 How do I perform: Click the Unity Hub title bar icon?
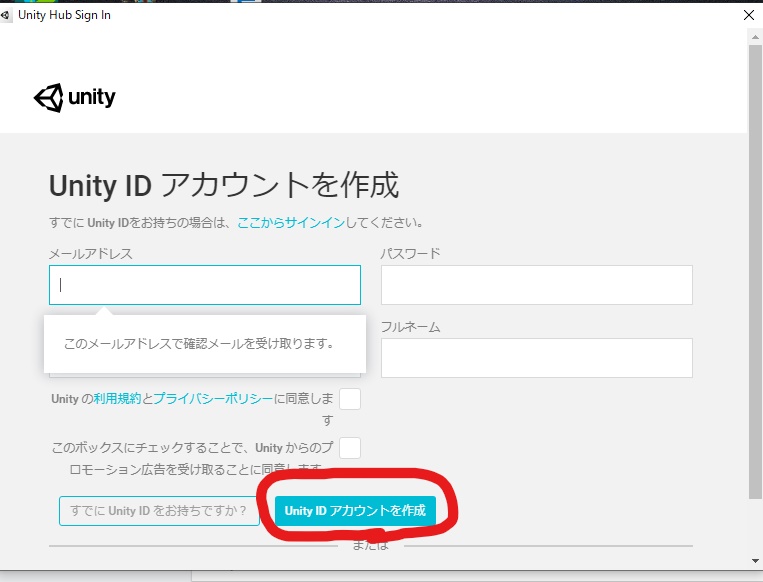[5, 15]
